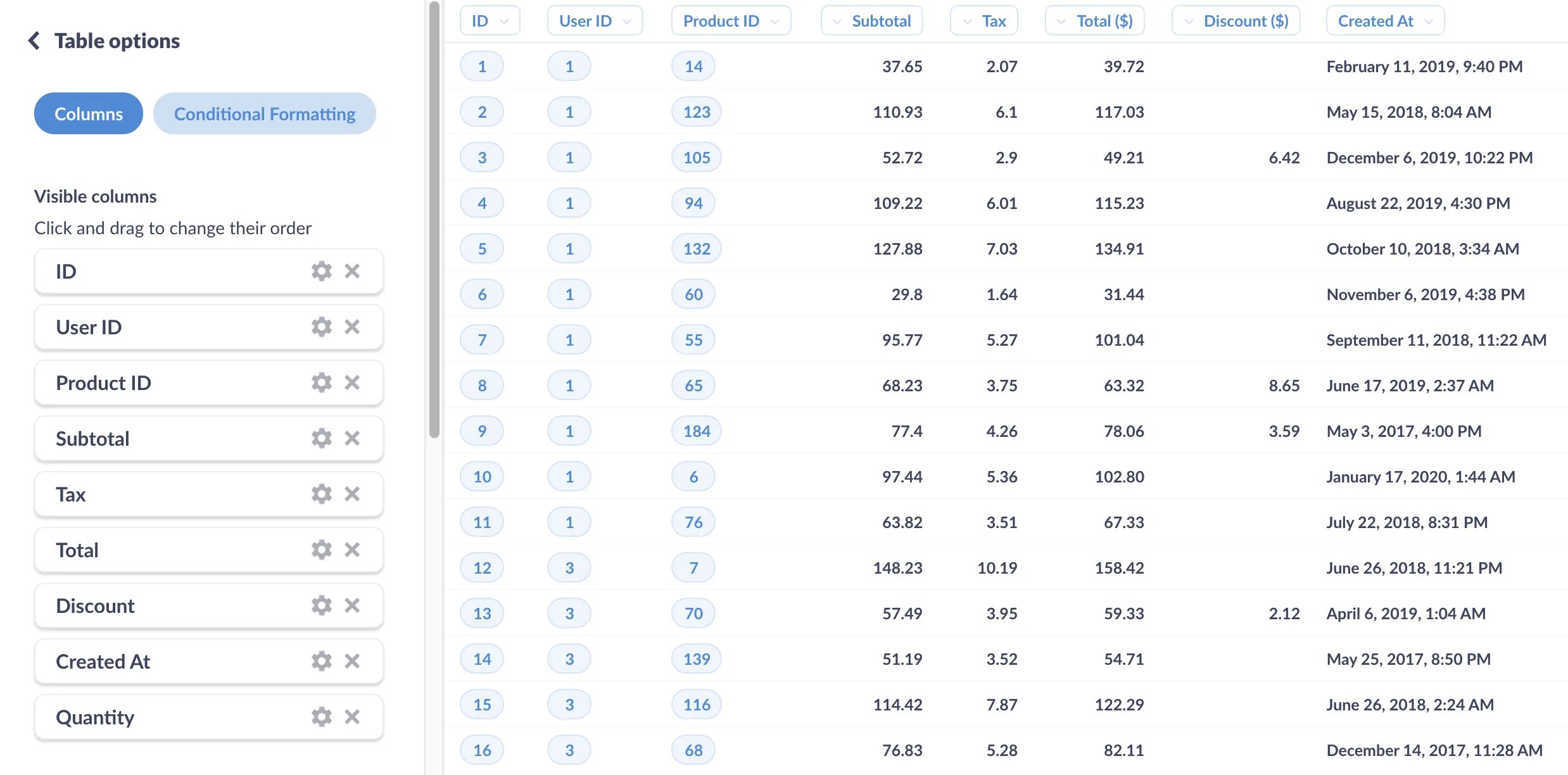Open settings for the ID column

321,271
